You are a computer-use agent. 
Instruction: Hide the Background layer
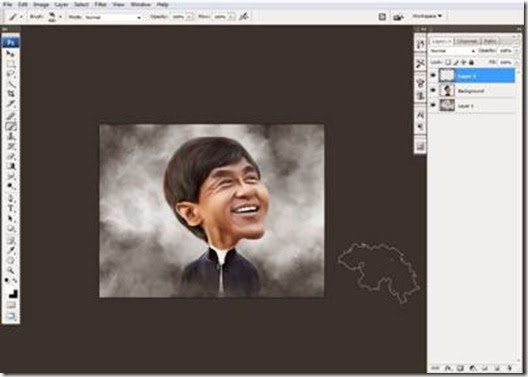(x=433, y=91)
